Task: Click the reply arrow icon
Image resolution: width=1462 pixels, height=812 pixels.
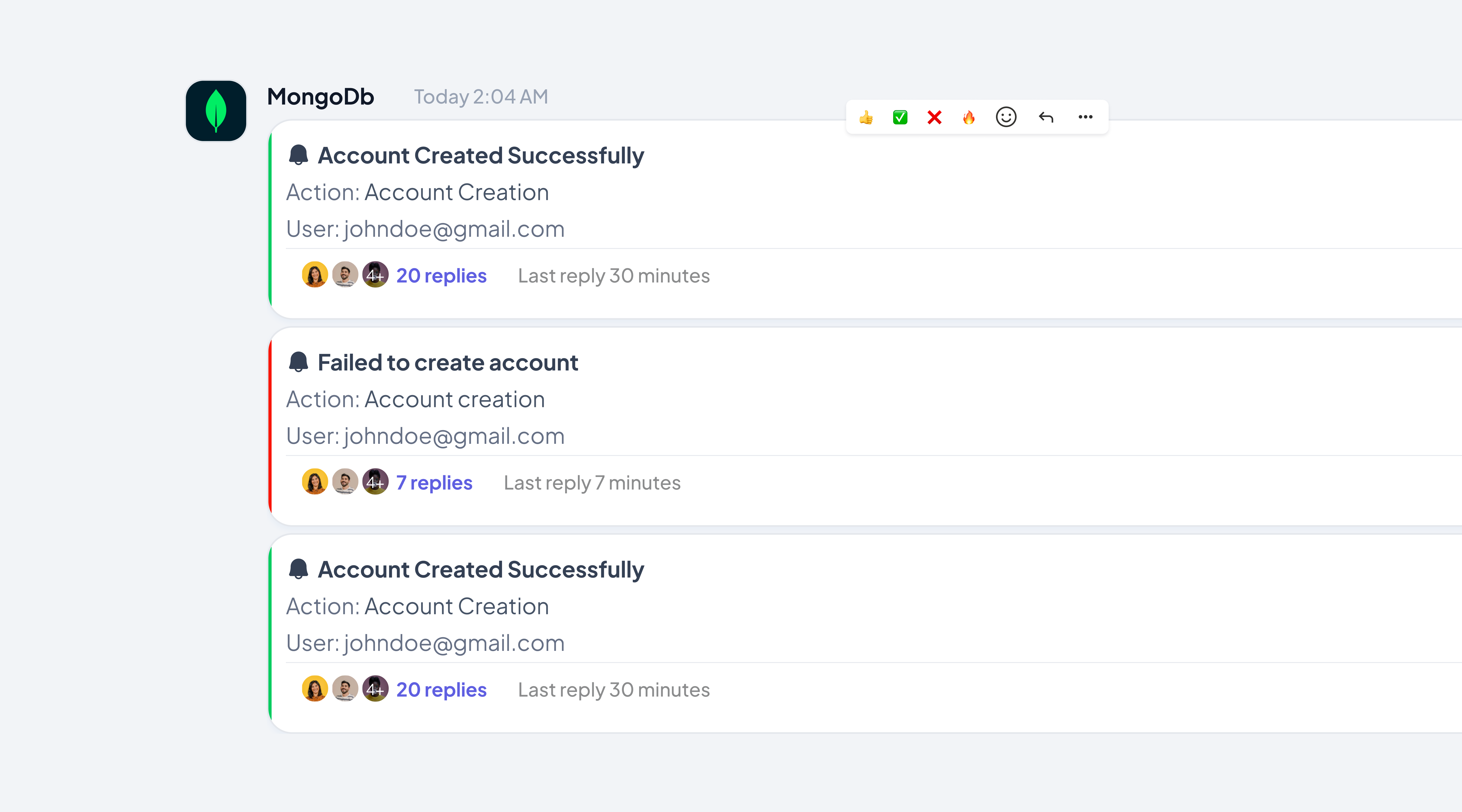Action: click(x=1046, y=117)
